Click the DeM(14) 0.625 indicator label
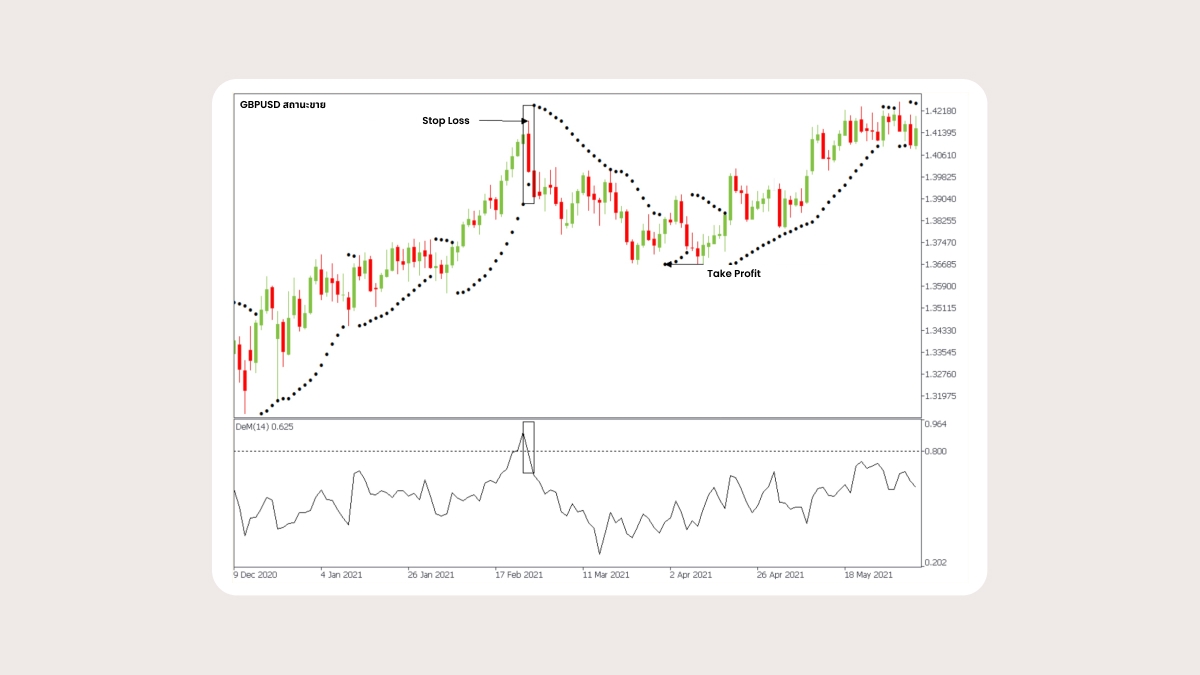Viewport: 1200px width, 675px height. coord(265,426)
